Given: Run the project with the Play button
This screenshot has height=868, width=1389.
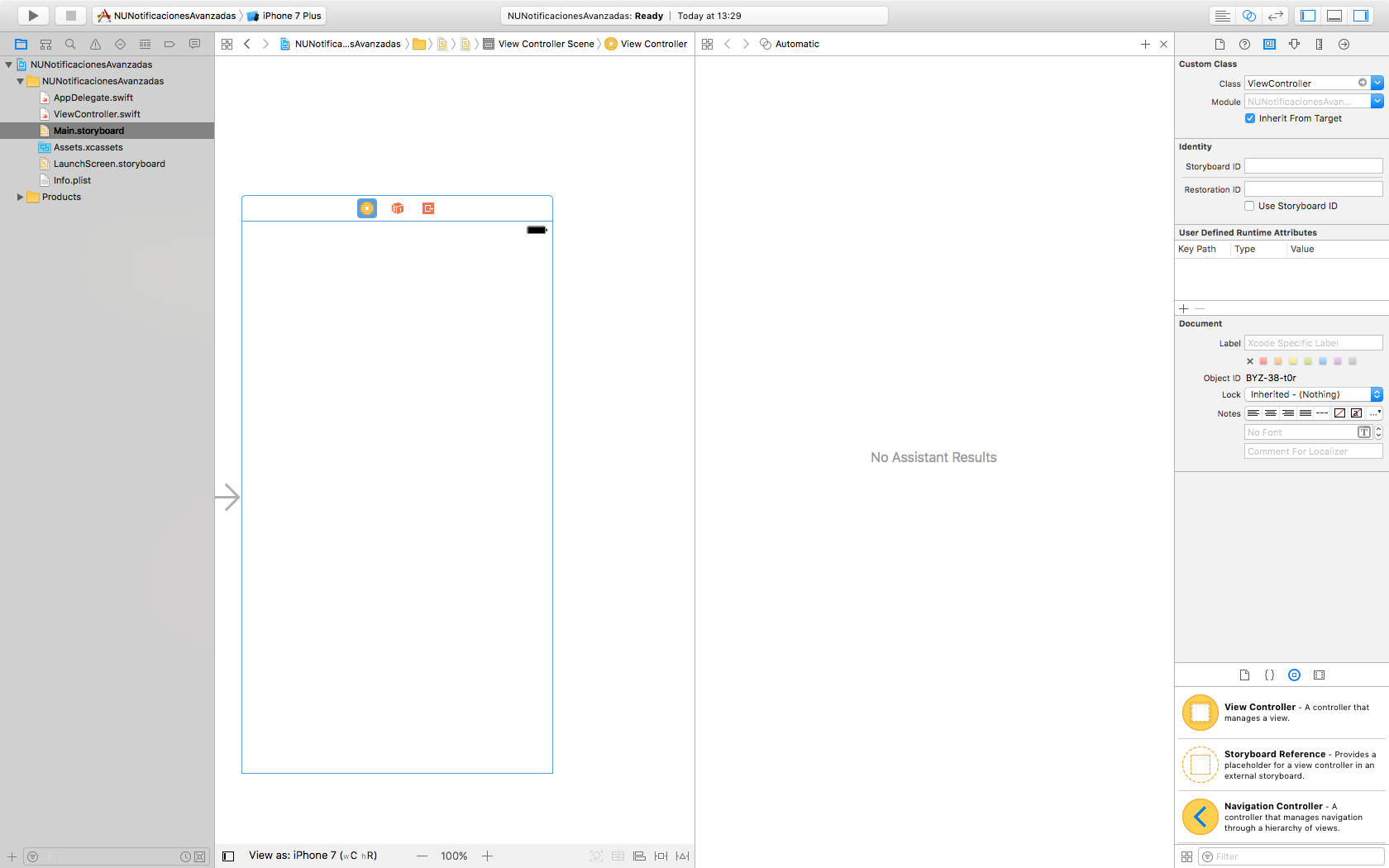Looking at the screenshot, I should click(33, 16).
